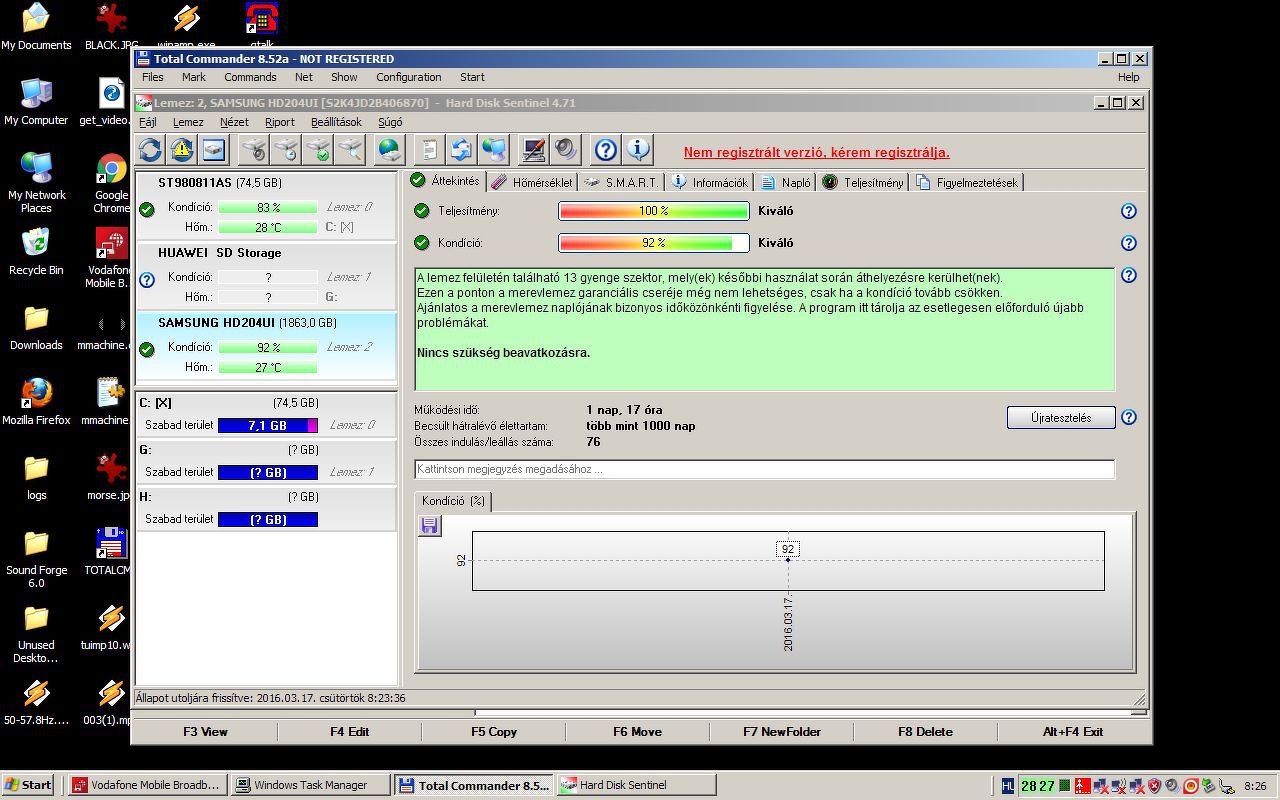Open Google Chrome desktop icon

click(111, 183)
